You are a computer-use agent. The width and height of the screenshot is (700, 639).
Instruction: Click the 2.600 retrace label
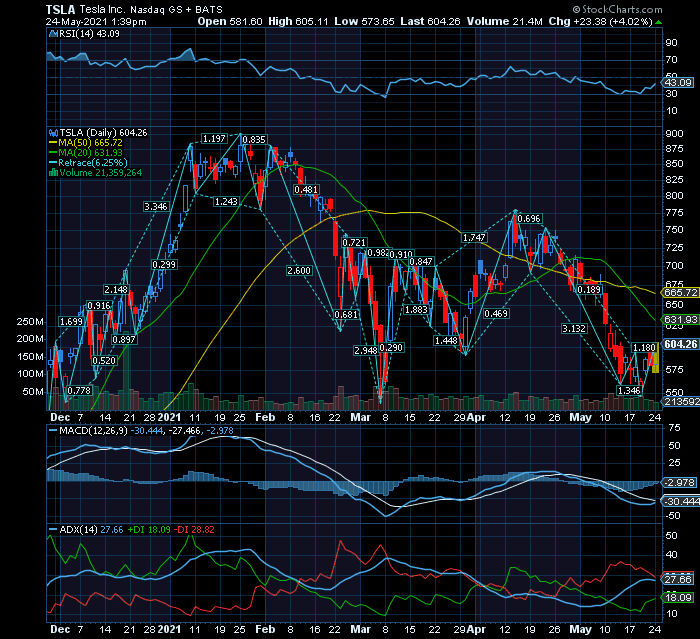(299, 270)
